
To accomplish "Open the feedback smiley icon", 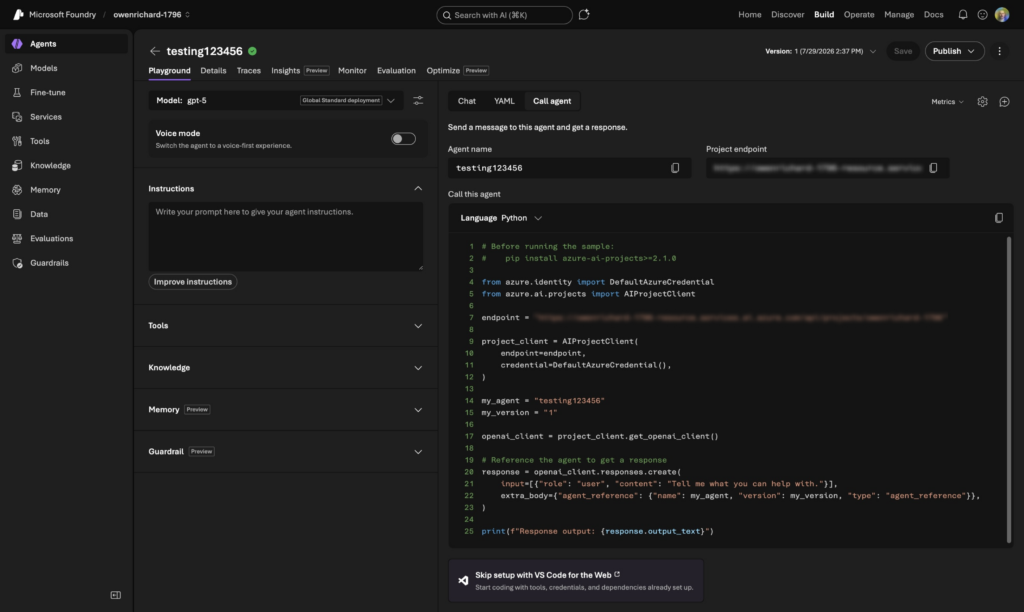I will (982, 14).
